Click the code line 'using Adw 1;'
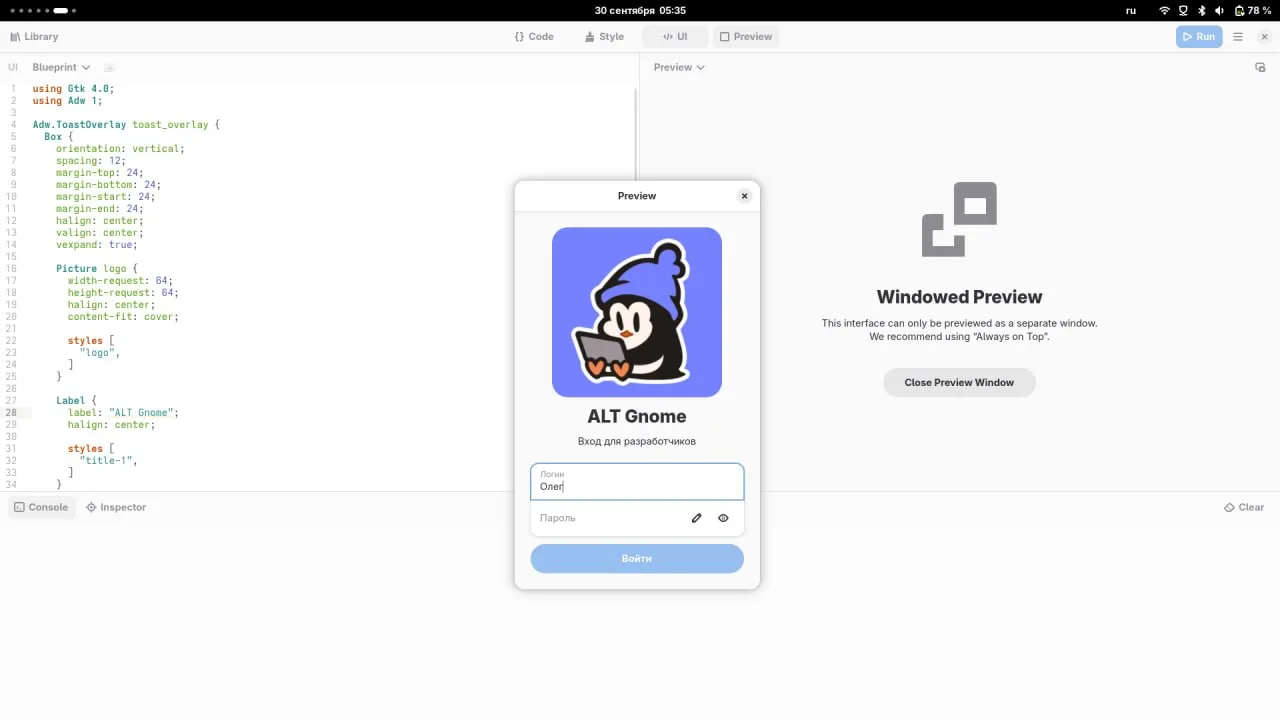Screen dimensions: 1280x720 [x=67, y=100]
